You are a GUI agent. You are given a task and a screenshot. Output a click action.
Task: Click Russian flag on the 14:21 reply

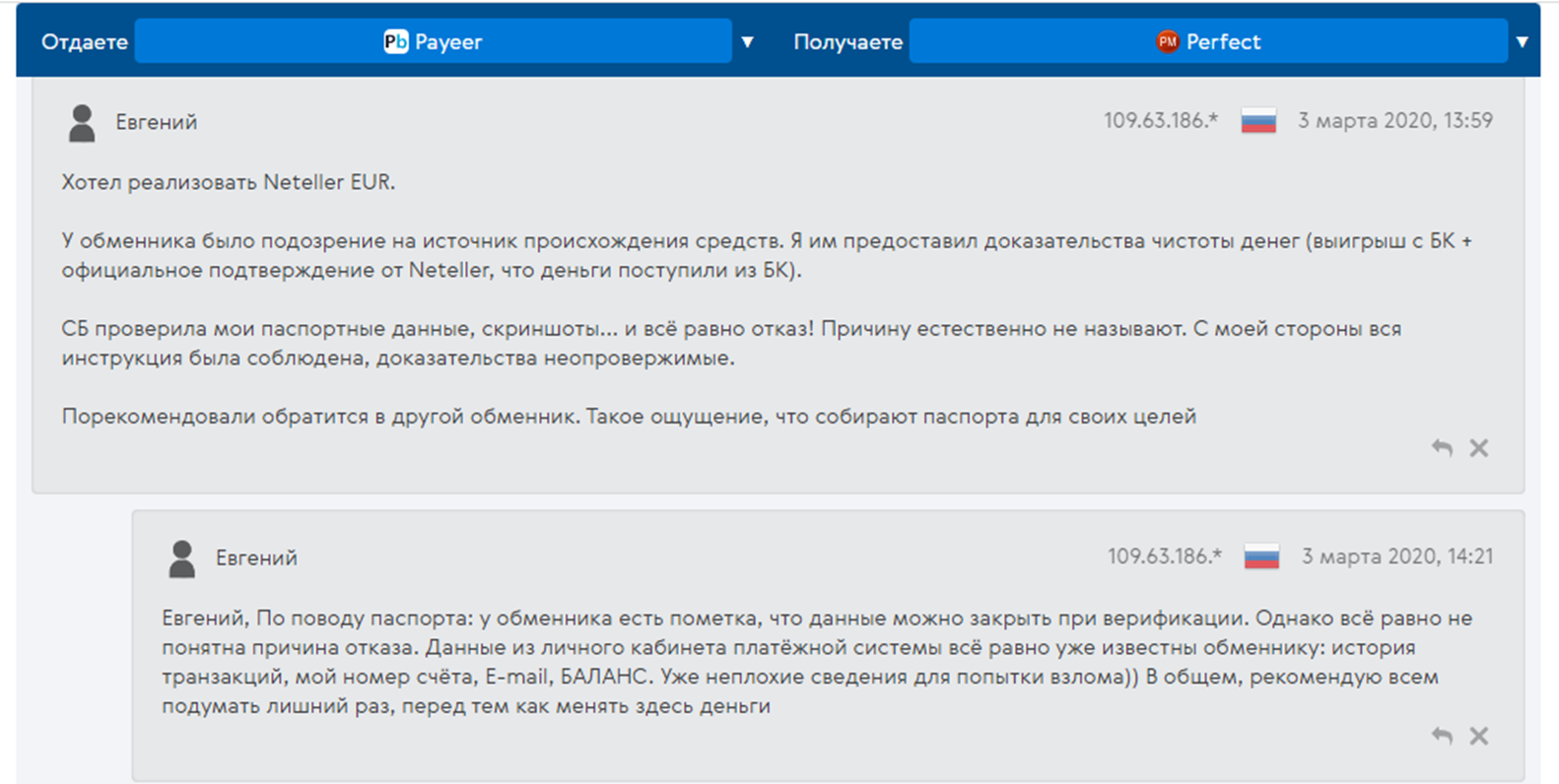[1261, 556]
